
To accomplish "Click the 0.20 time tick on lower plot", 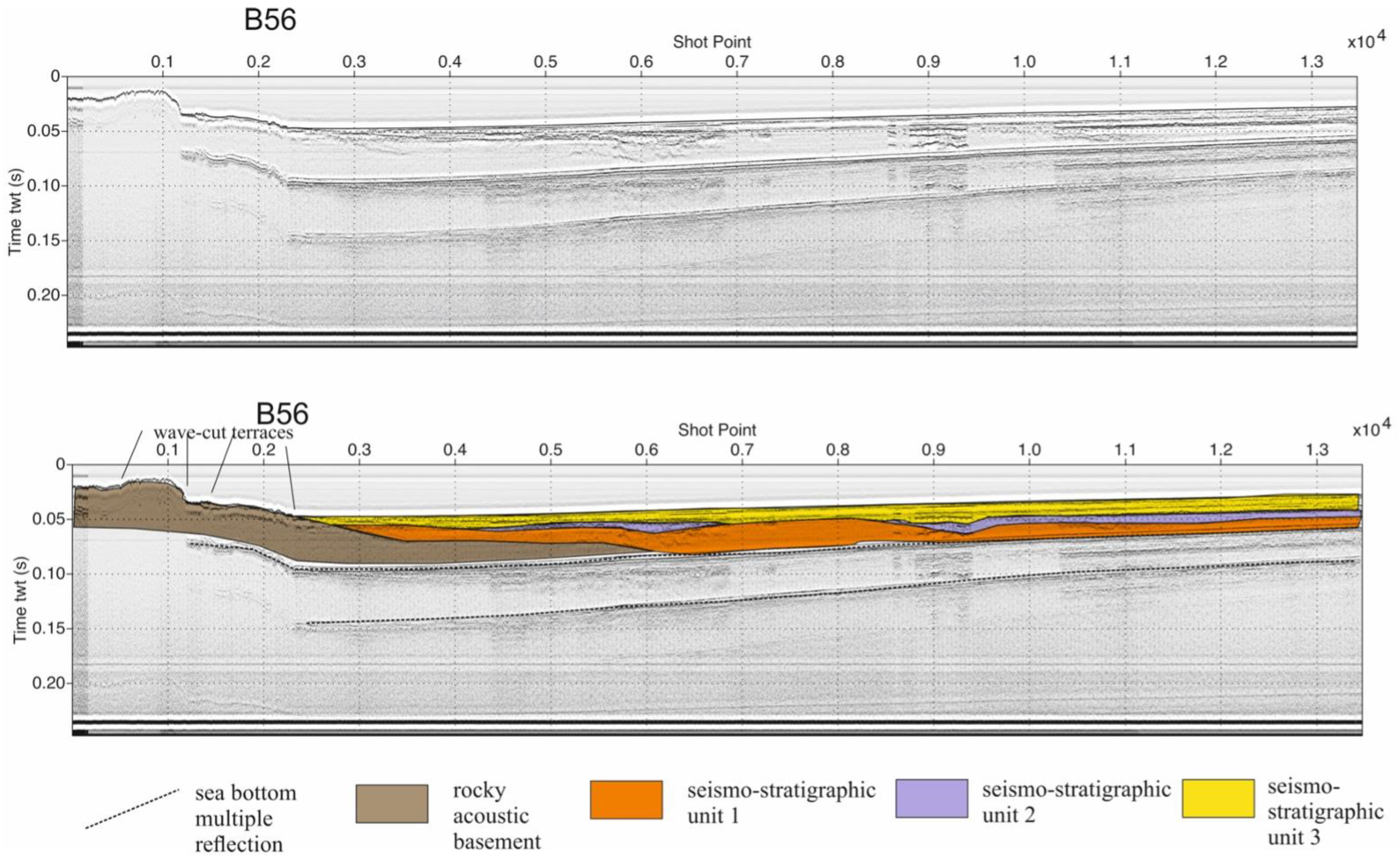I will click(48, 683).
